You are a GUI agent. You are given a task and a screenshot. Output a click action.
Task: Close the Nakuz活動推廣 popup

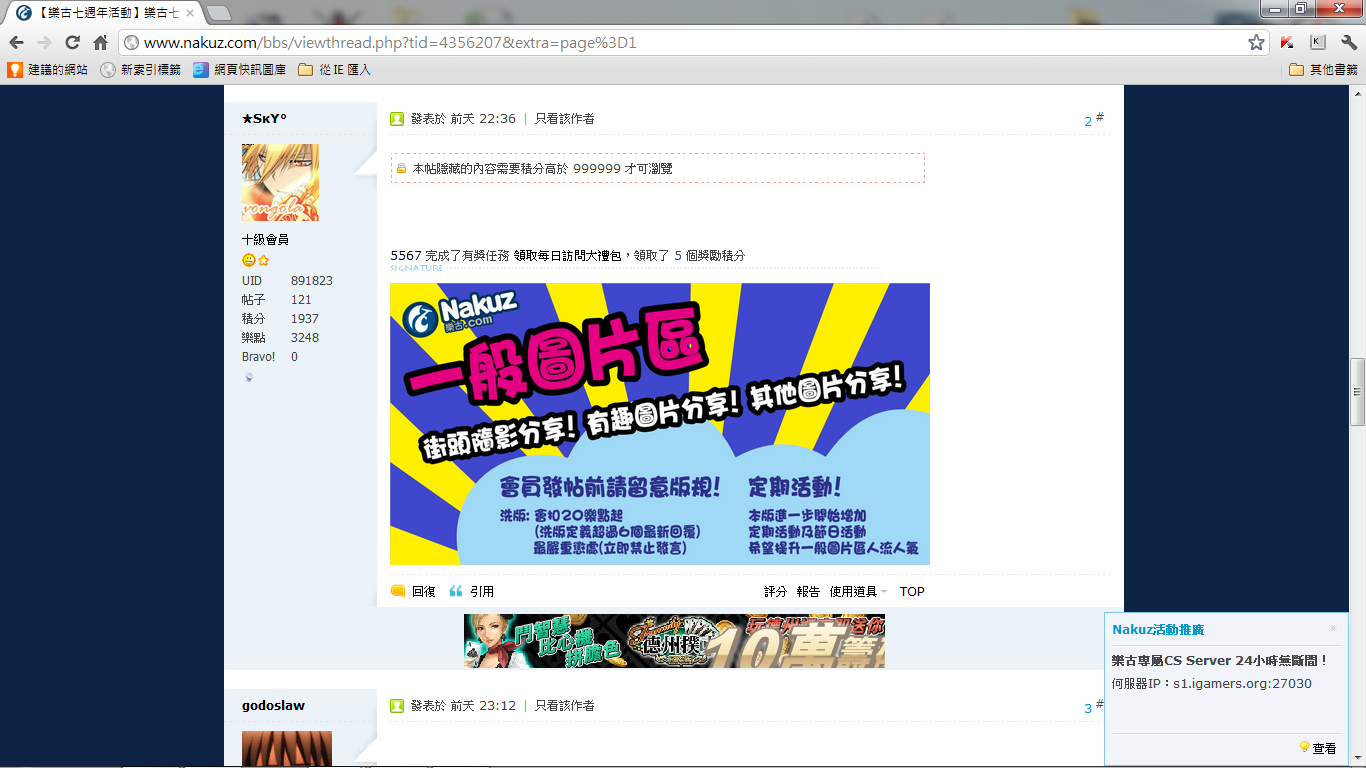pyautogui.click(x=1333, y=628)
